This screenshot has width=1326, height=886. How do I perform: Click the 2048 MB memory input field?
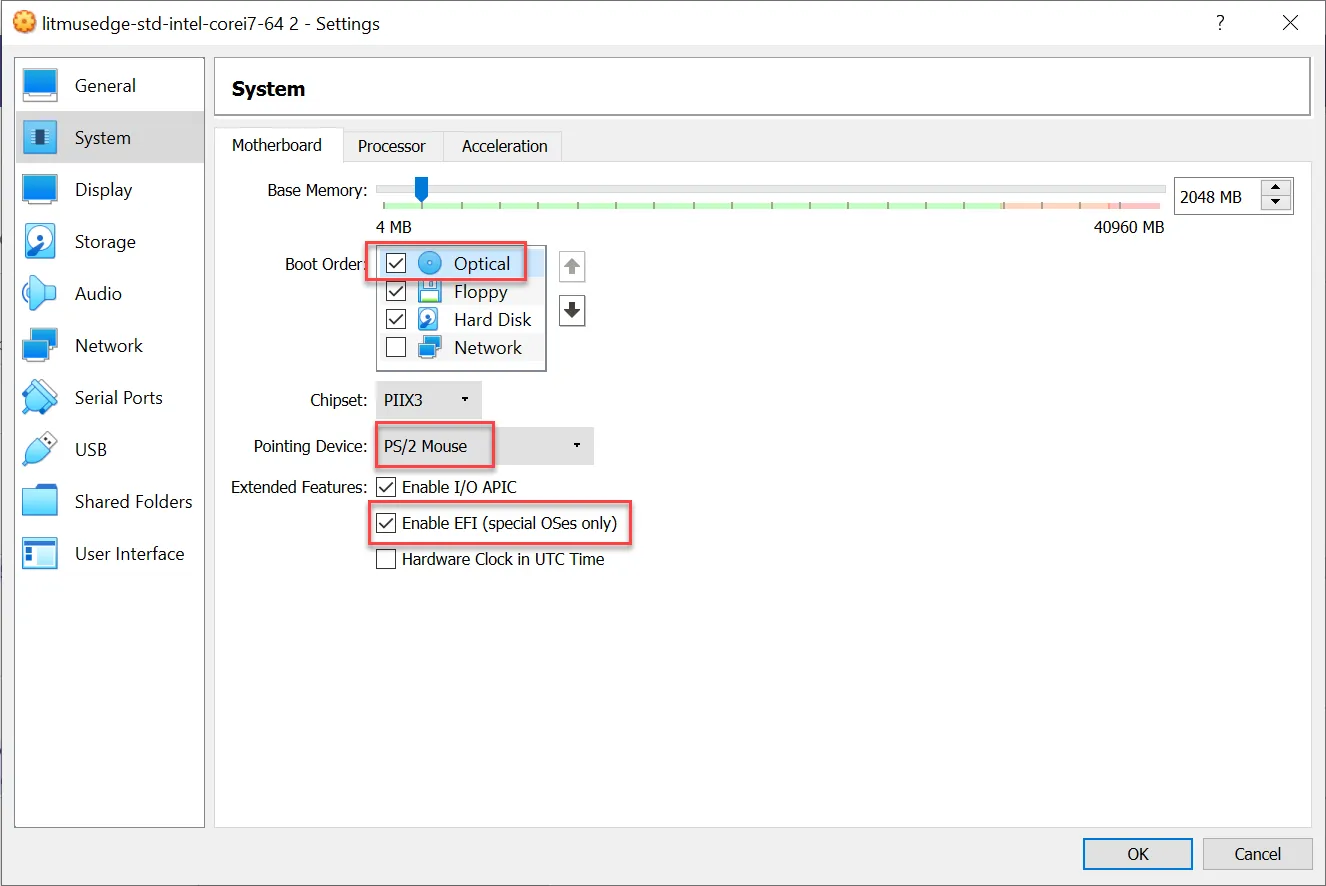coord(1217,197)
